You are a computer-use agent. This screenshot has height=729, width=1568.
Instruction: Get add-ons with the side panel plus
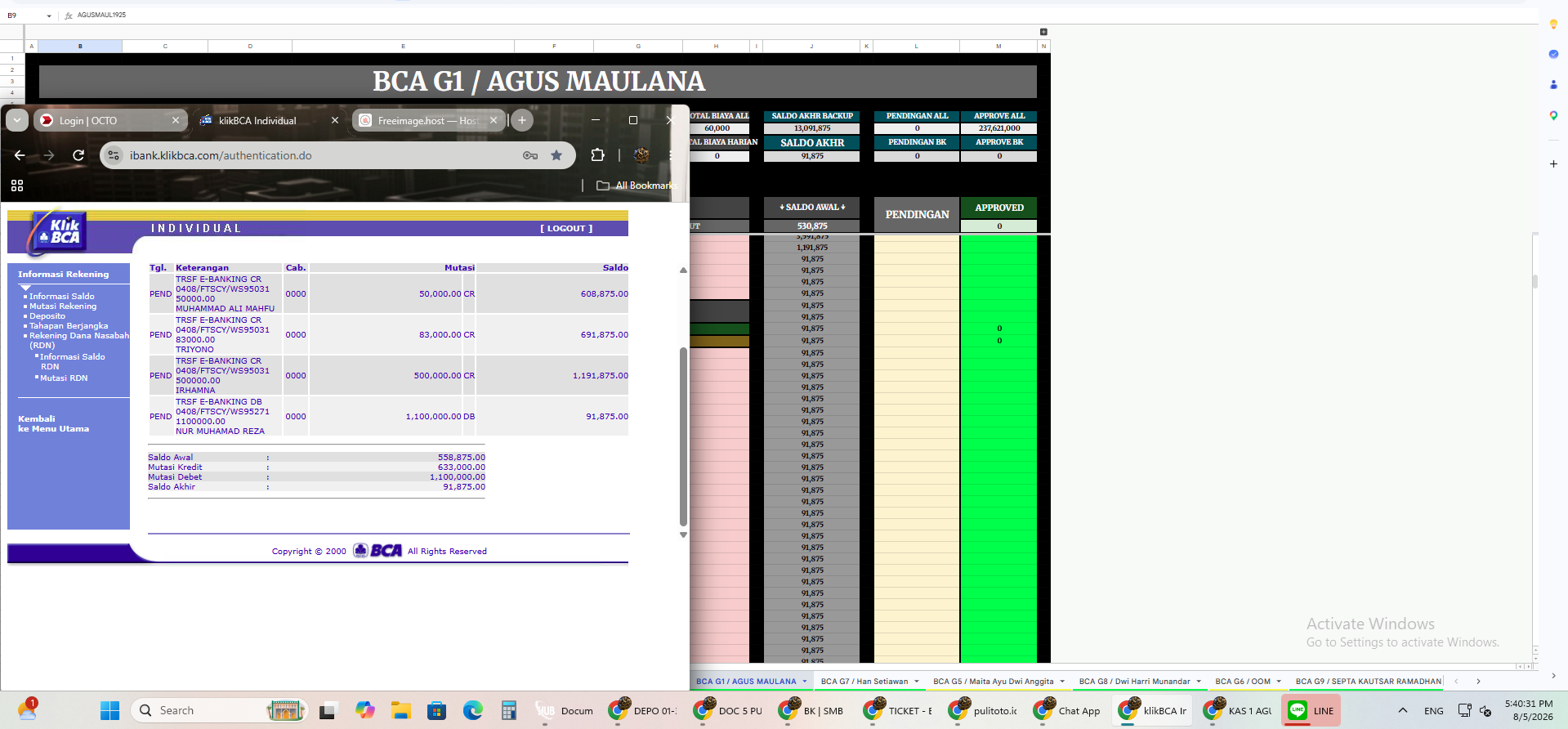(1553, 163)
